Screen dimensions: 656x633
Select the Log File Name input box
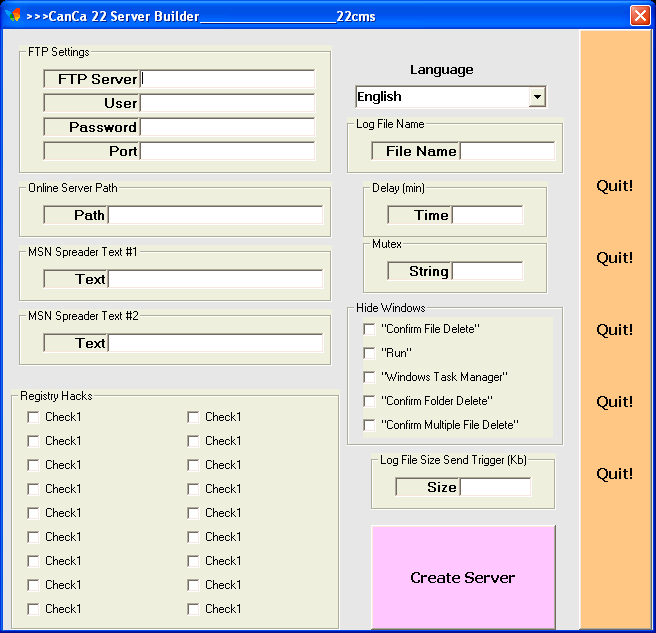click(x=507, y=151)
